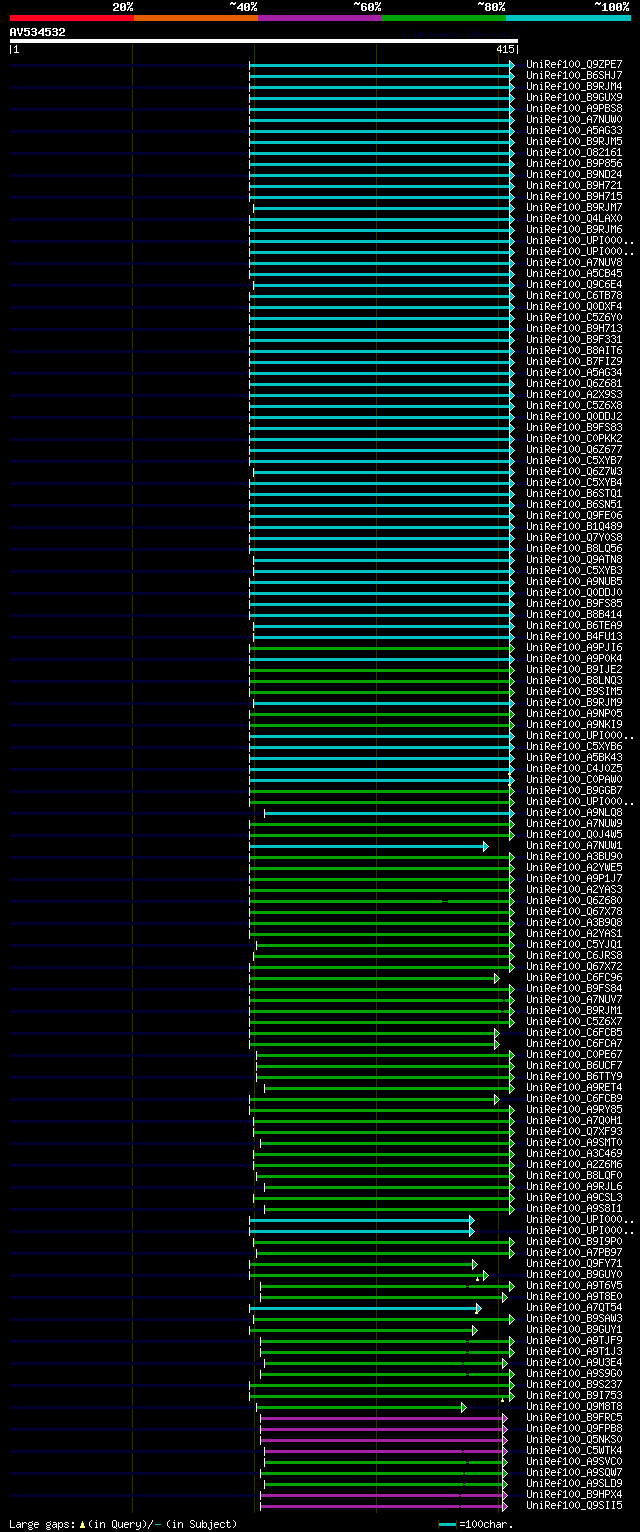Select hit label UniRef100_Q9ATN8
Screen dimensions: 640x1532
[x=574, y=559]
